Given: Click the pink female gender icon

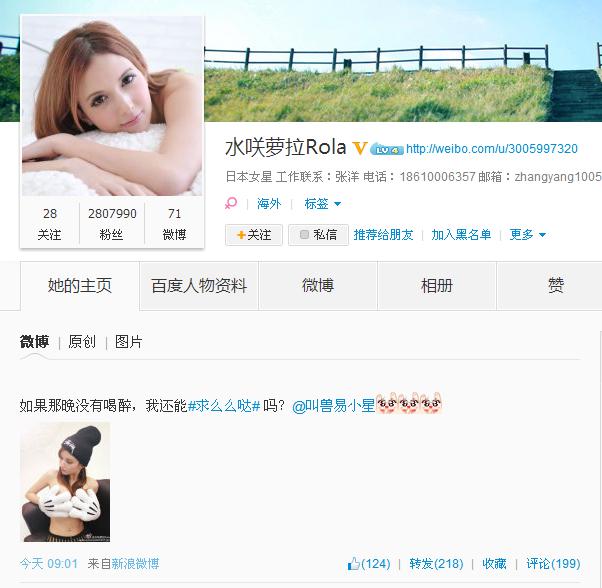Looking at the screenshot, I should pos(231,203).
